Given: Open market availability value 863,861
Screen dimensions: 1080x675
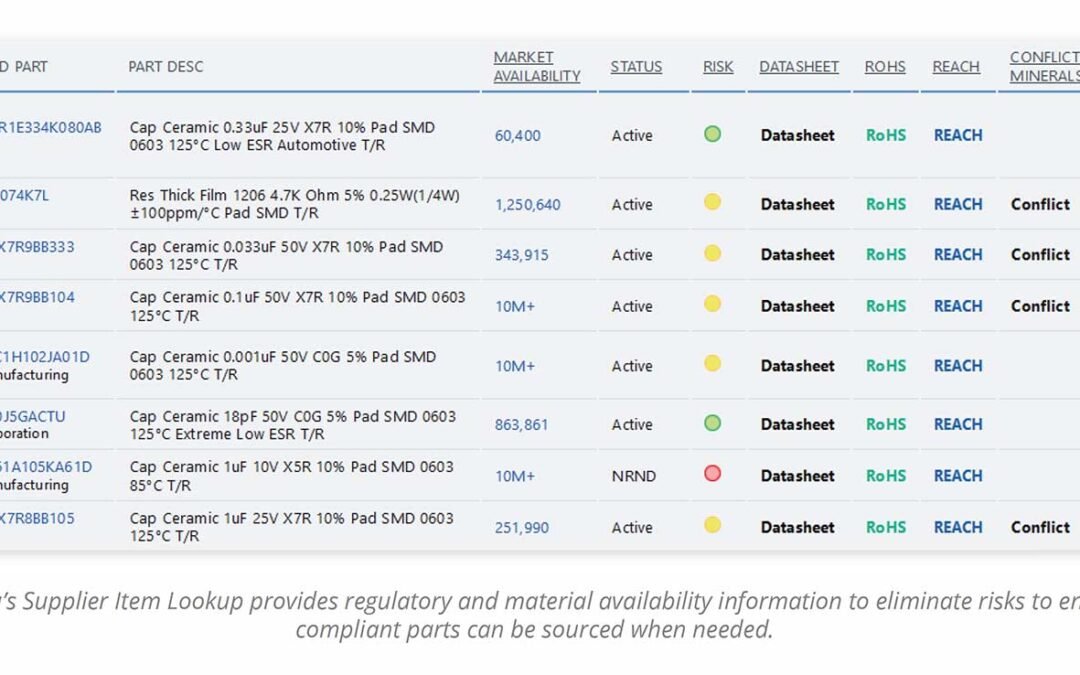Looking at the screenshot, I should [521, 425].
